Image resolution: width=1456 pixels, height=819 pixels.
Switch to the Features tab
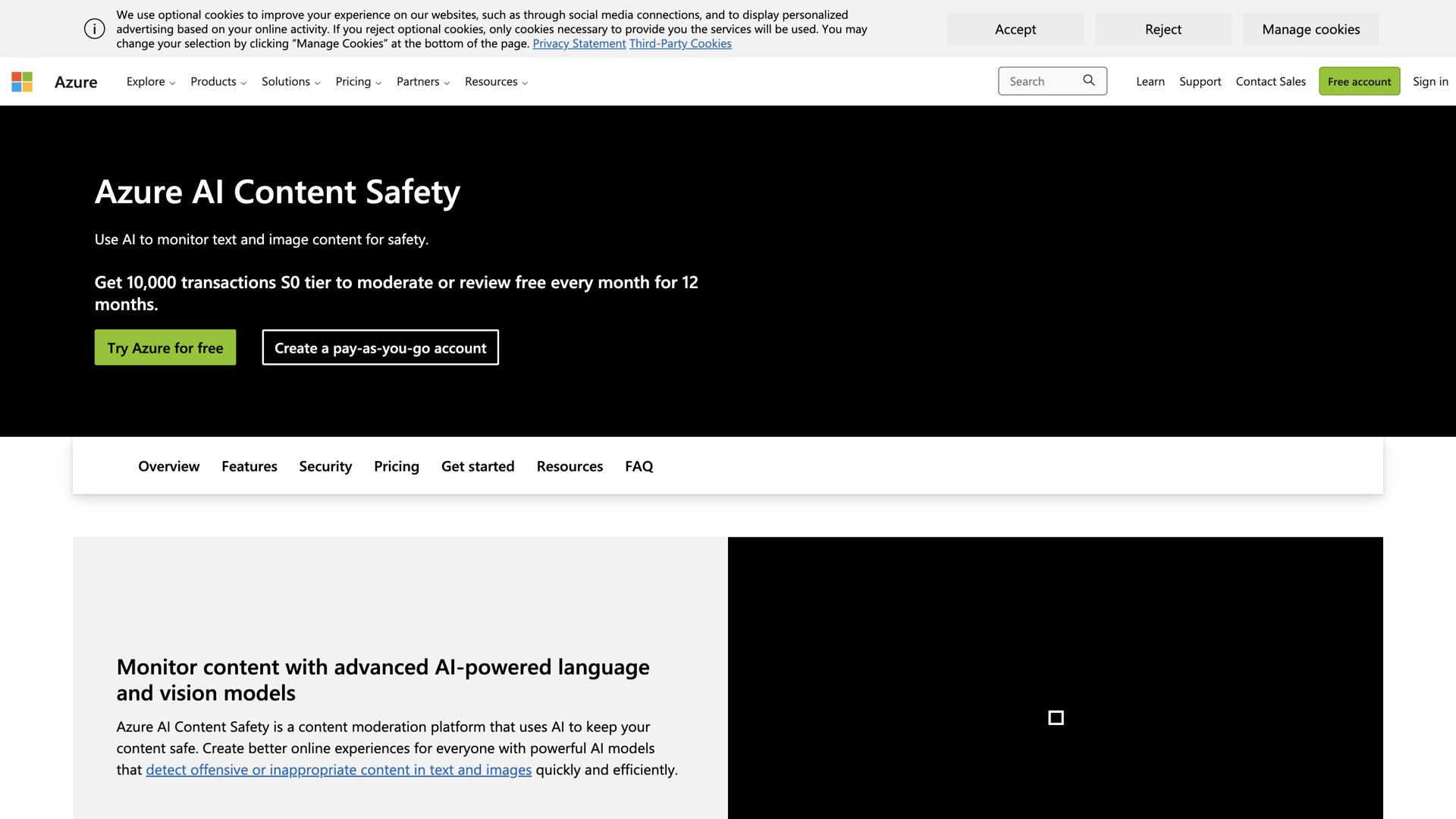pos(249,466)
